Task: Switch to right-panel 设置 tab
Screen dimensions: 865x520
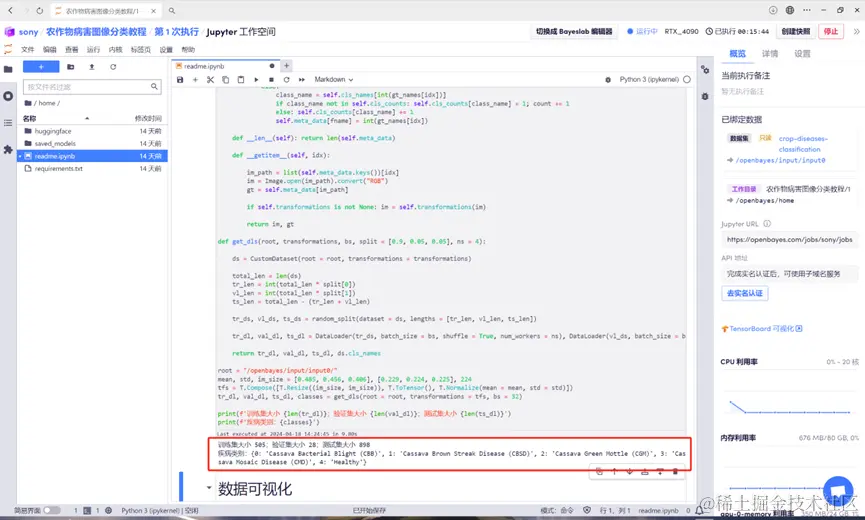Action: (802, 53)
